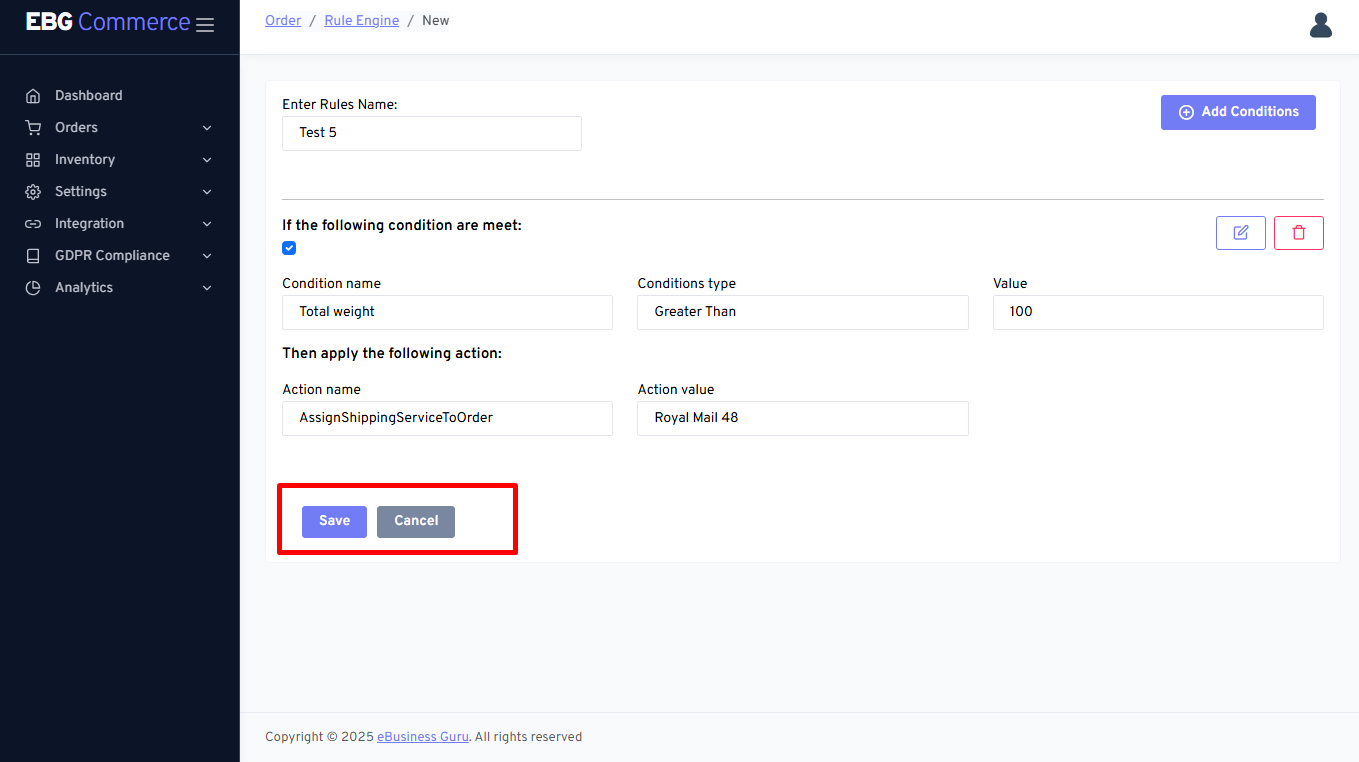
Task: Expand the Inventory menu chevron
Action: (x=207, y=160)
